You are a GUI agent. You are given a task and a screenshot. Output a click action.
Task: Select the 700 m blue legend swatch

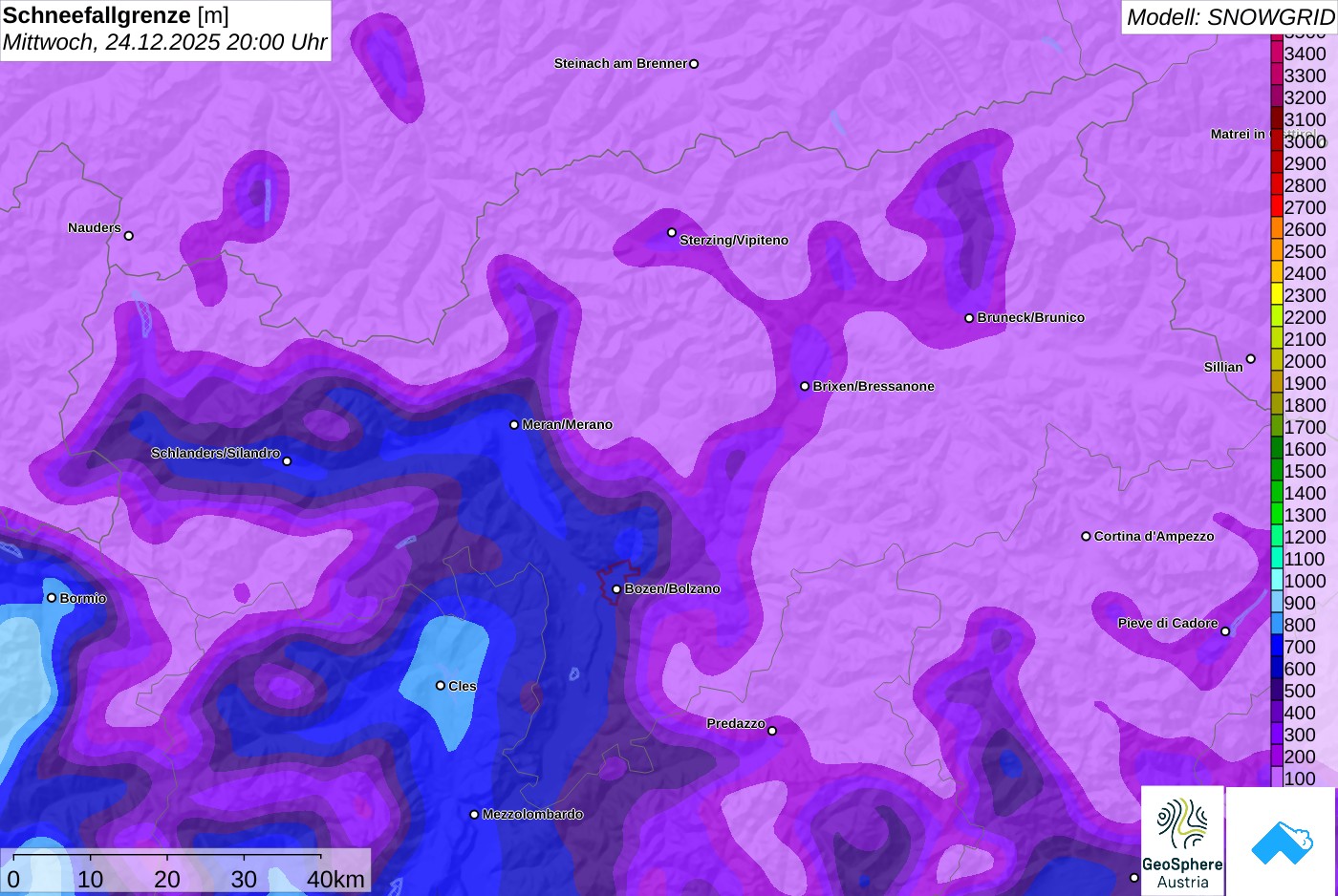1277,646
